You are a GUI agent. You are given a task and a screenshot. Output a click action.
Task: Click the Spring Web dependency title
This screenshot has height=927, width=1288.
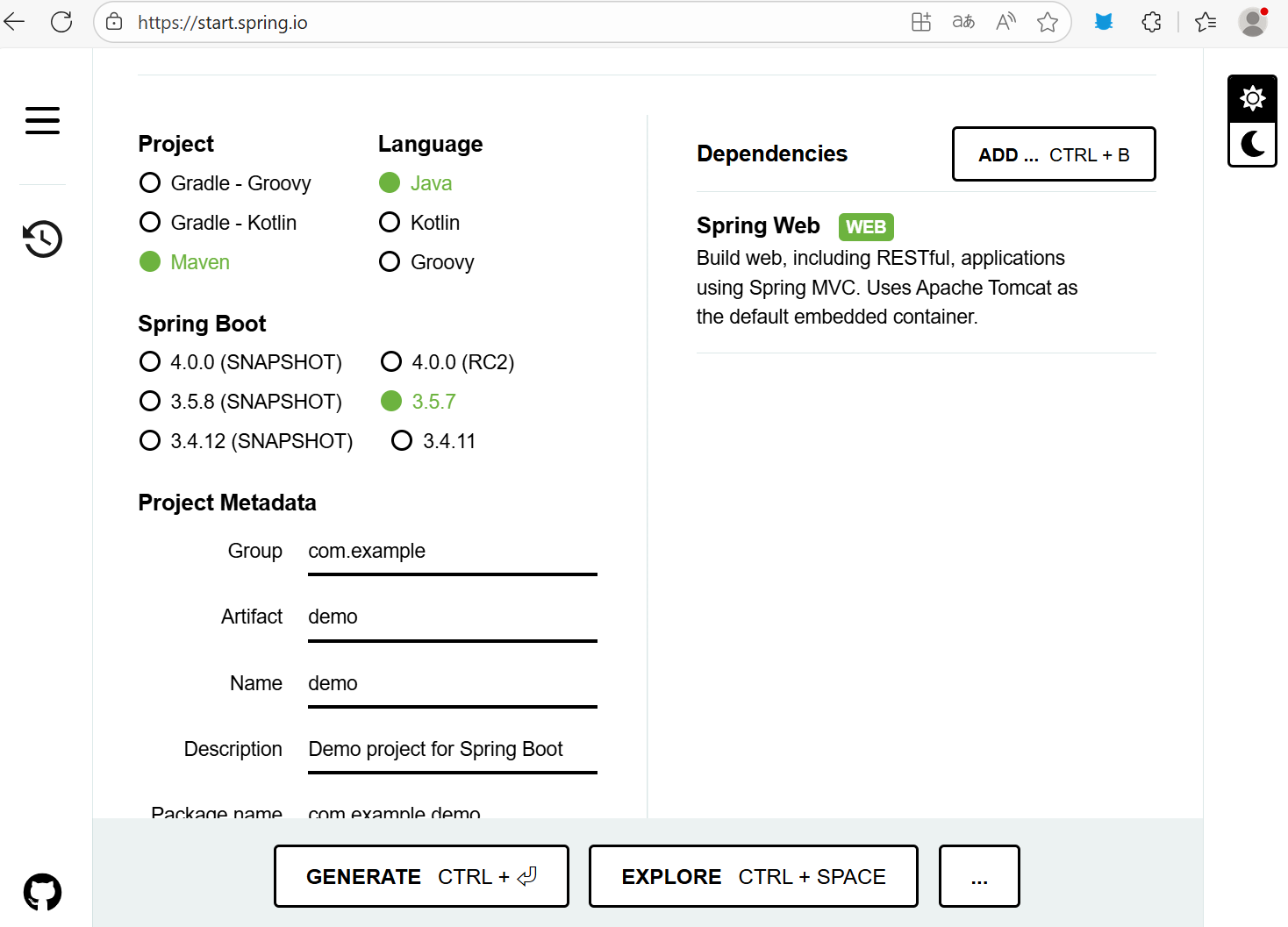click(x=758, y=225)
